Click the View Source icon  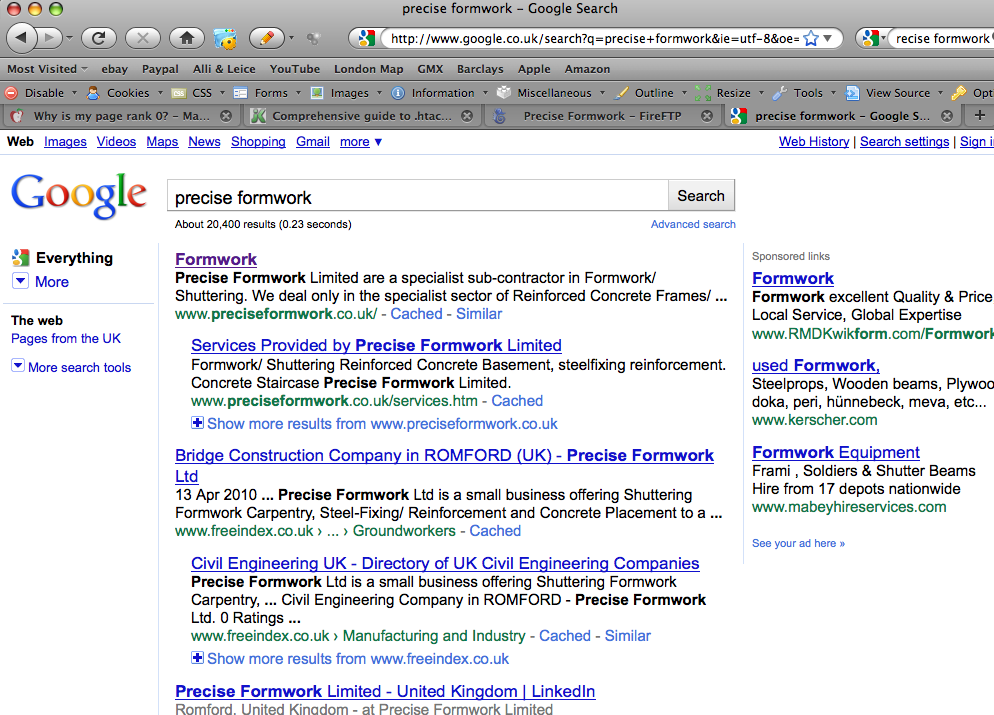point(853,93)
